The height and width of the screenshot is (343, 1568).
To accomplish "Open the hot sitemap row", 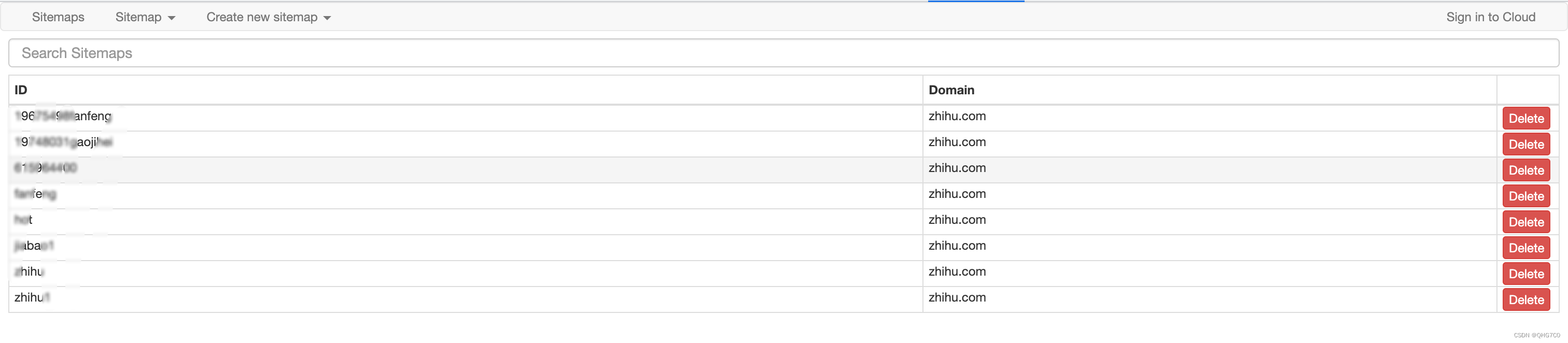I will point(24,220).
